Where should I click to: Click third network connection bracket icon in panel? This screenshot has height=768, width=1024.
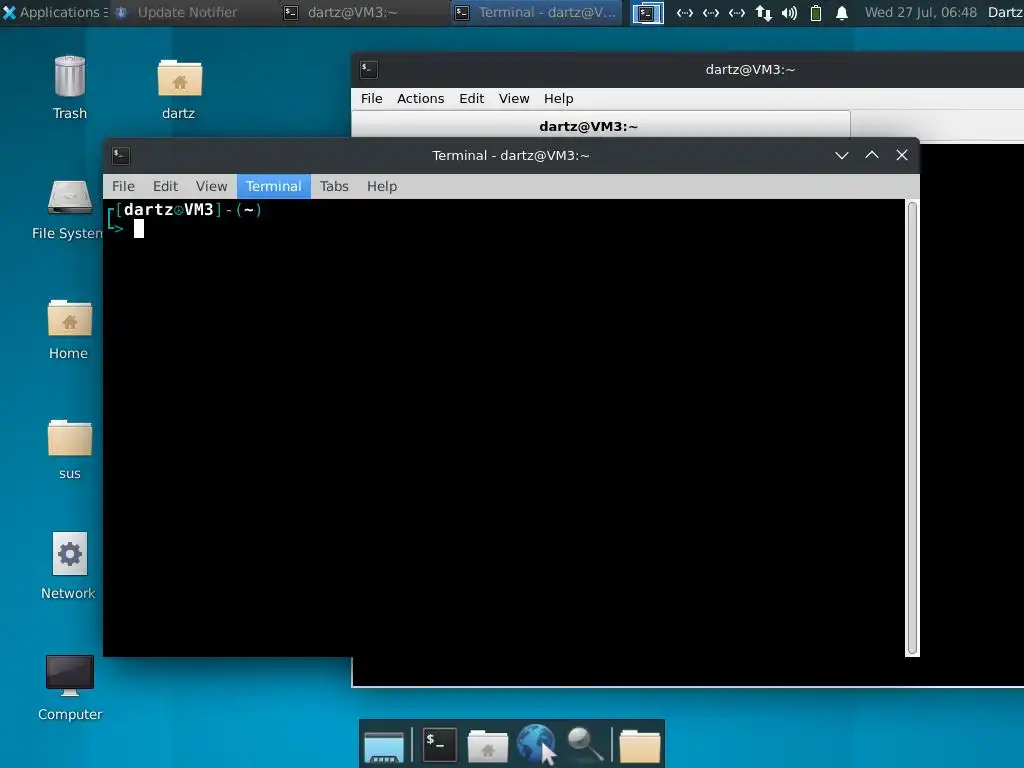click(737, 12)
